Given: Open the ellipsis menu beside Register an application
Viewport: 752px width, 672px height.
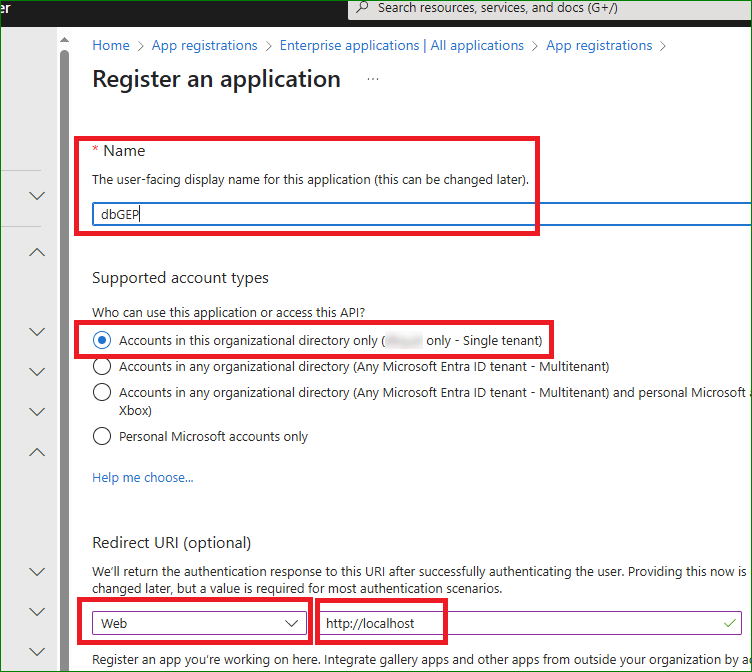Looking at the screenshot, I should pyautogui.click(x=373, y=79).
